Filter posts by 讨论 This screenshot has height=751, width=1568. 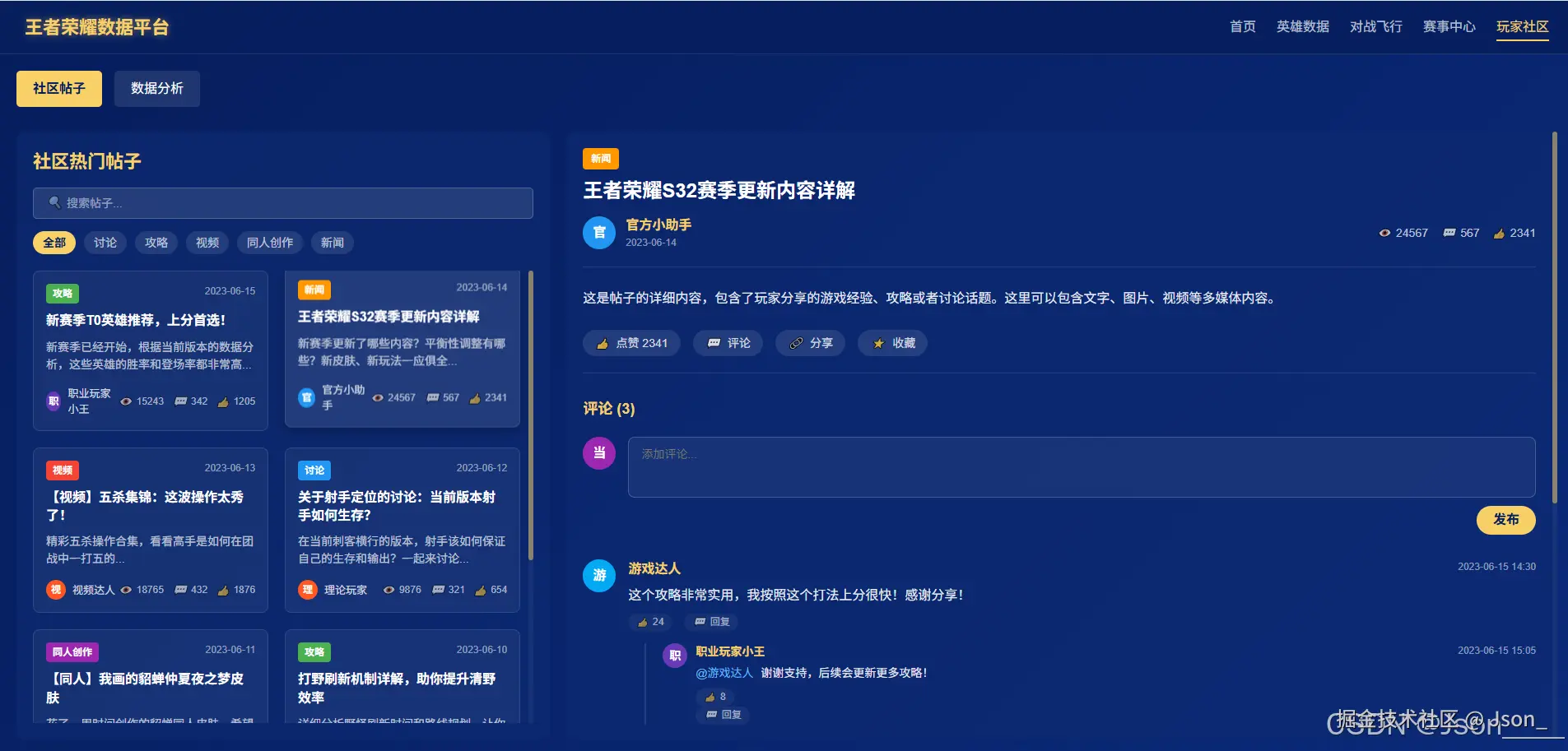pos(105,243)
